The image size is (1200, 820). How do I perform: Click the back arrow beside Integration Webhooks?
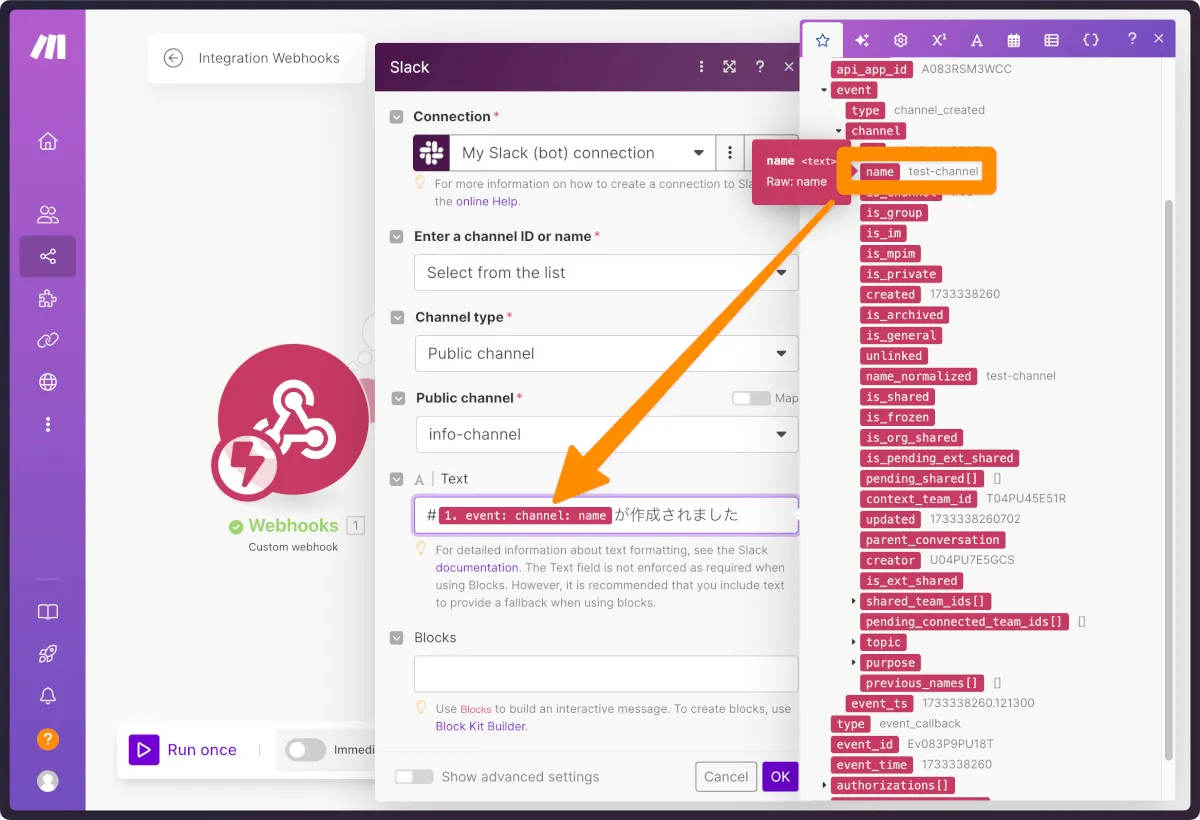(x=173, y=58)
